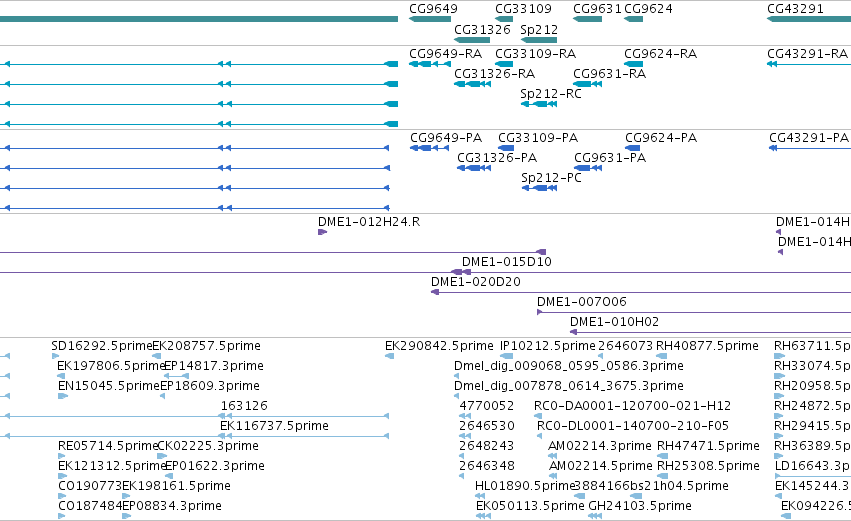Click the CG9649 gene label
Image resolution: width=851 pixels, height=521 pixels.
(x=433, y=9)
